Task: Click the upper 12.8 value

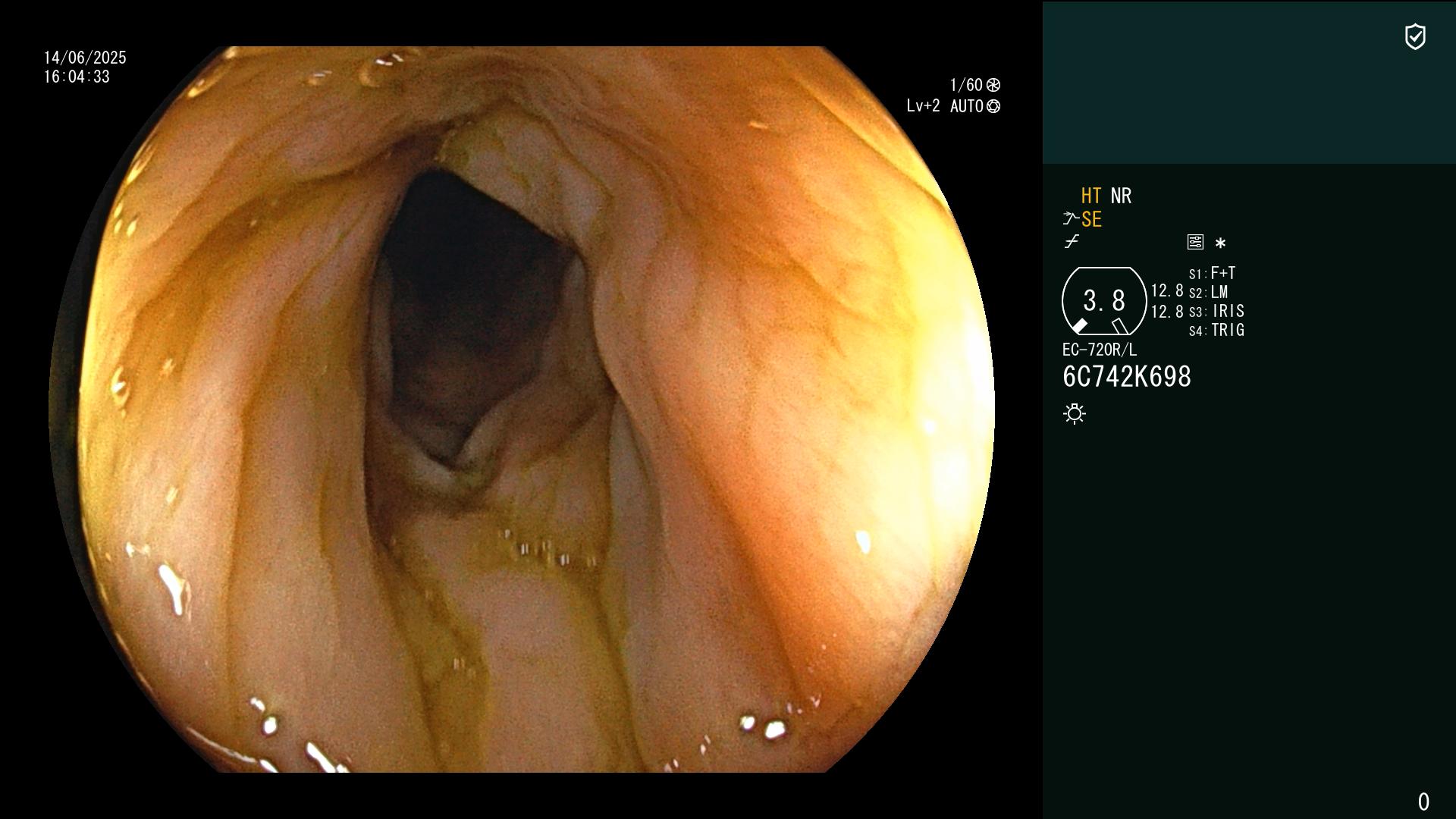Action: 1167,290
